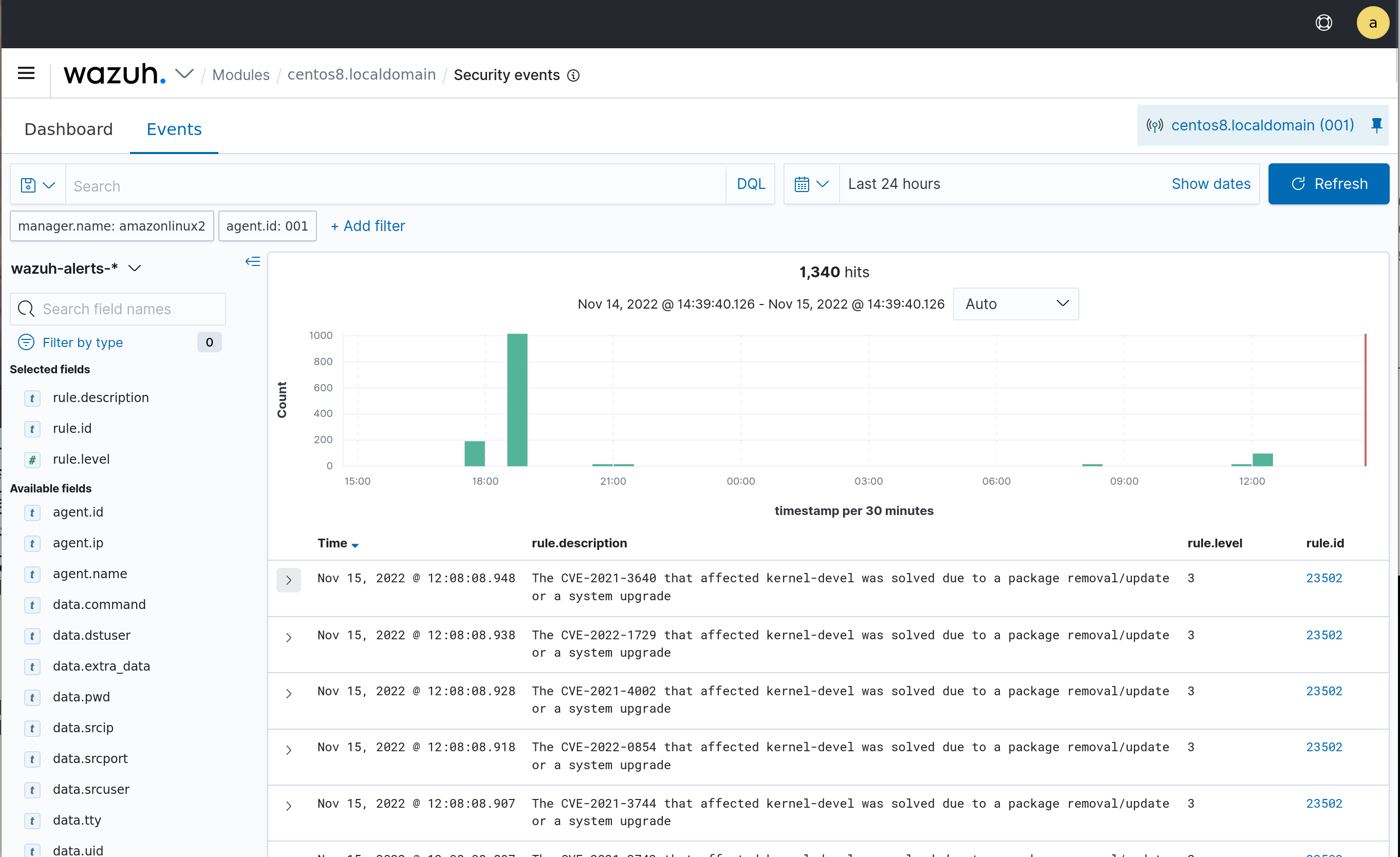
Task: Focus the Search field names box
Action: [118, 309]
